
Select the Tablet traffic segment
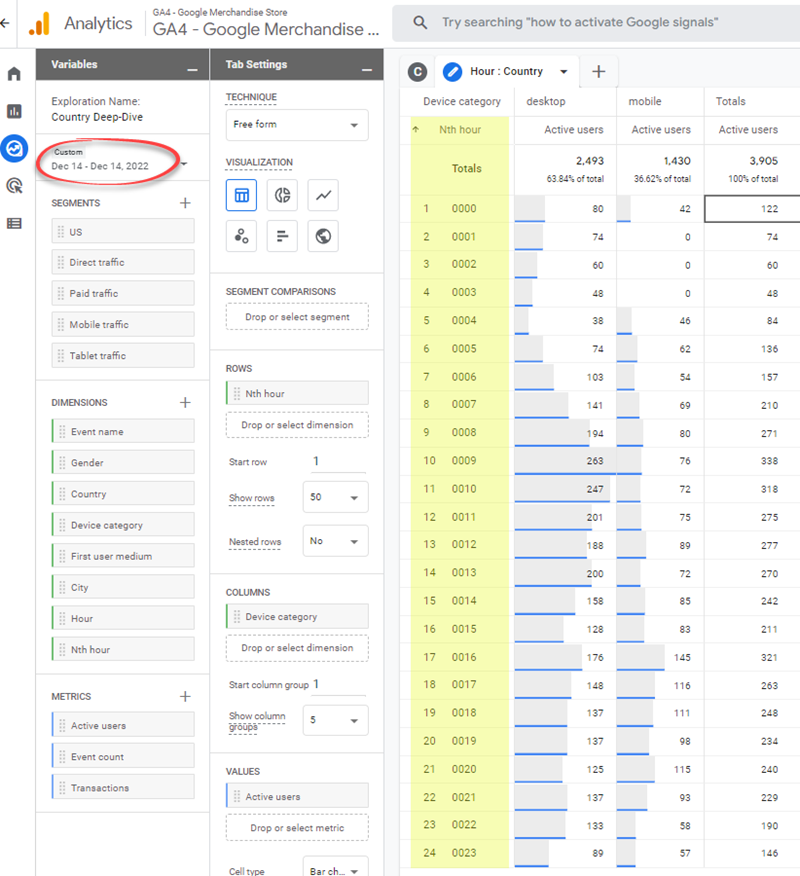coord(123,355)
